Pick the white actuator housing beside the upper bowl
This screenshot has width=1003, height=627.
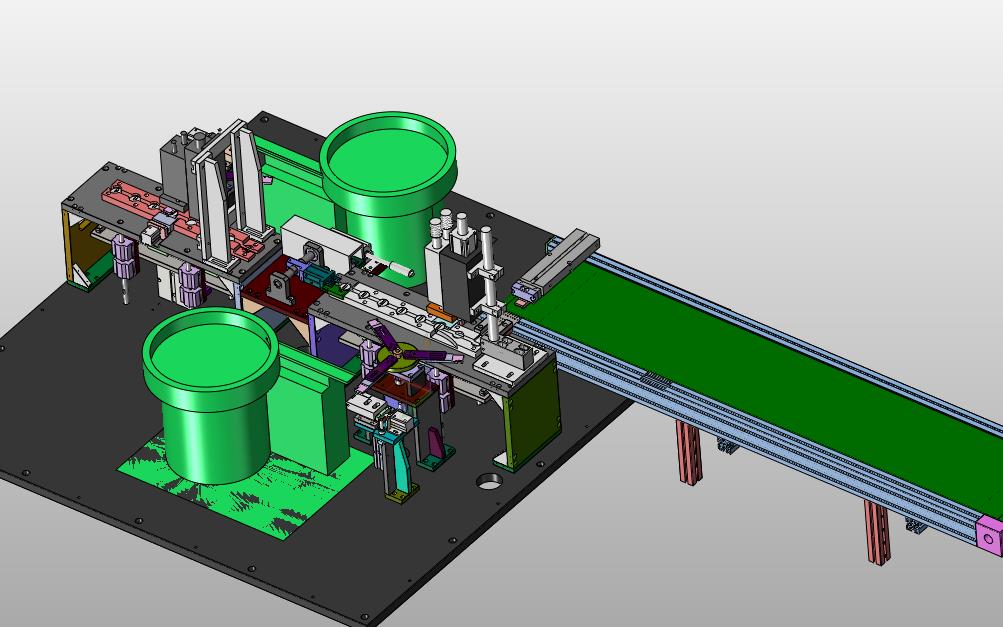pyautogui.click(x=325, y=246)
